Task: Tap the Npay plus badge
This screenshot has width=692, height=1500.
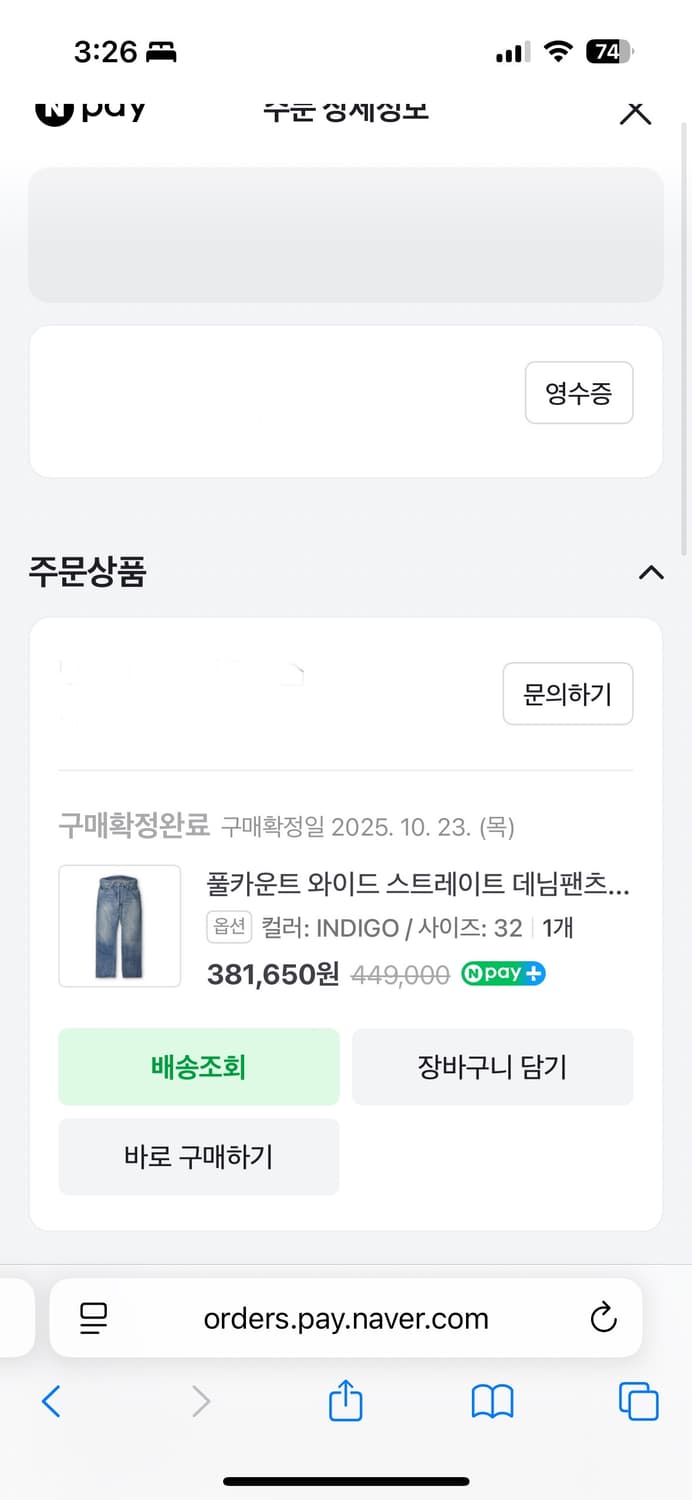Action: tap(503, 973)
